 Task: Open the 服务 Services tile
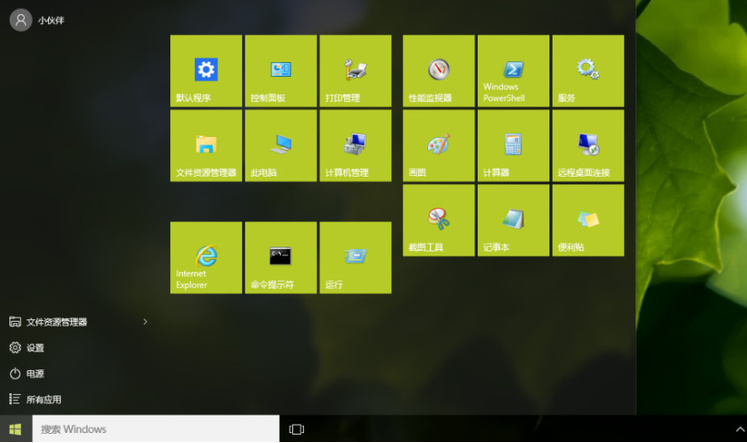[x=587, y=70]
